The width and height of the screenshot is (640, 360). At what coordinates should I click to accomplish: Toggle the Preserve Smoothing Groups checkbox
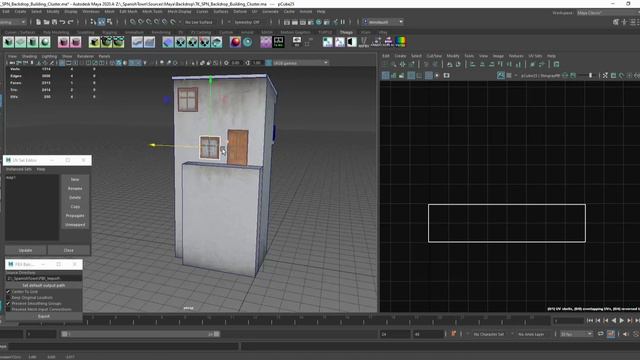coord(8,304)
